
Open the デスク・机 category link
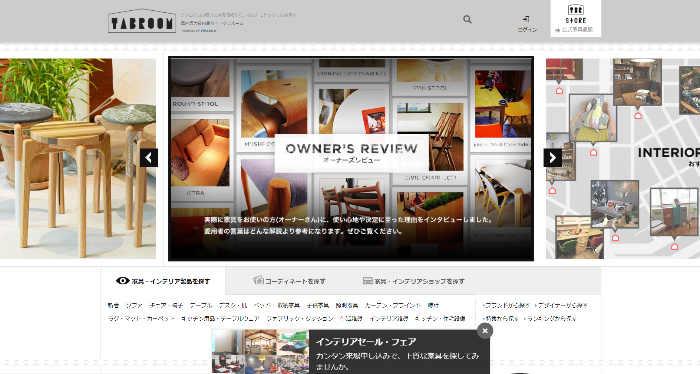coord(233,306)
